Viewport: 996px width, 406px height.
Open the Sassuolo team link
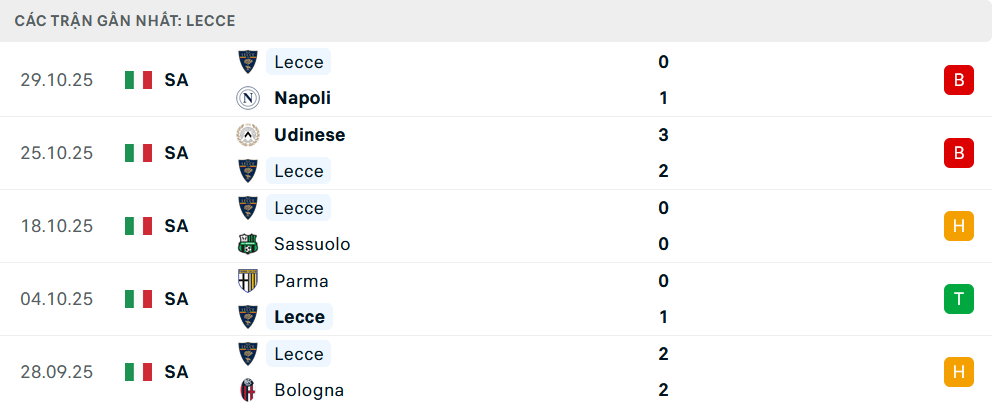point(312,244)
